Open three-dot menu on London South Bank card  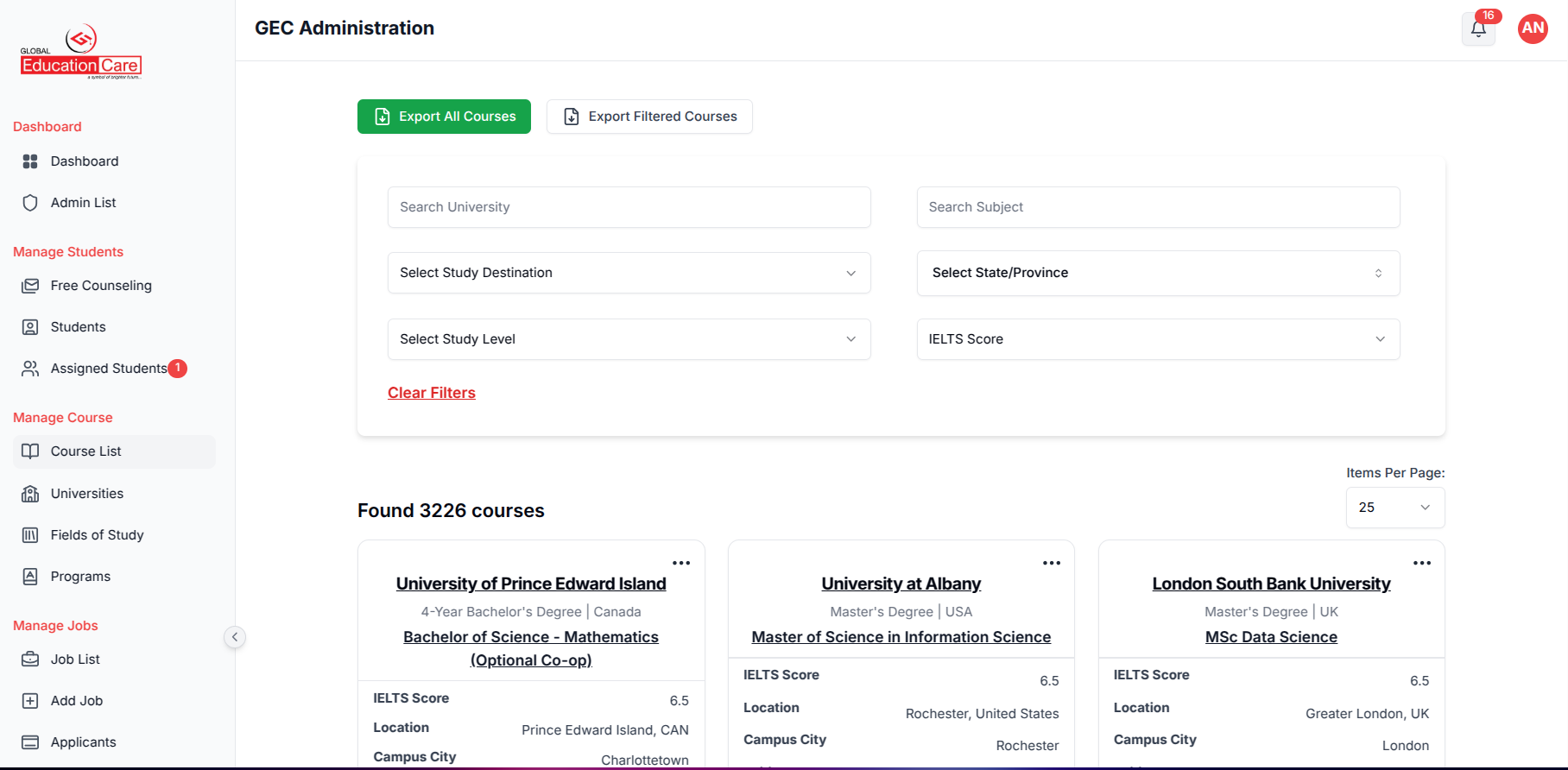click(1421, 563)
